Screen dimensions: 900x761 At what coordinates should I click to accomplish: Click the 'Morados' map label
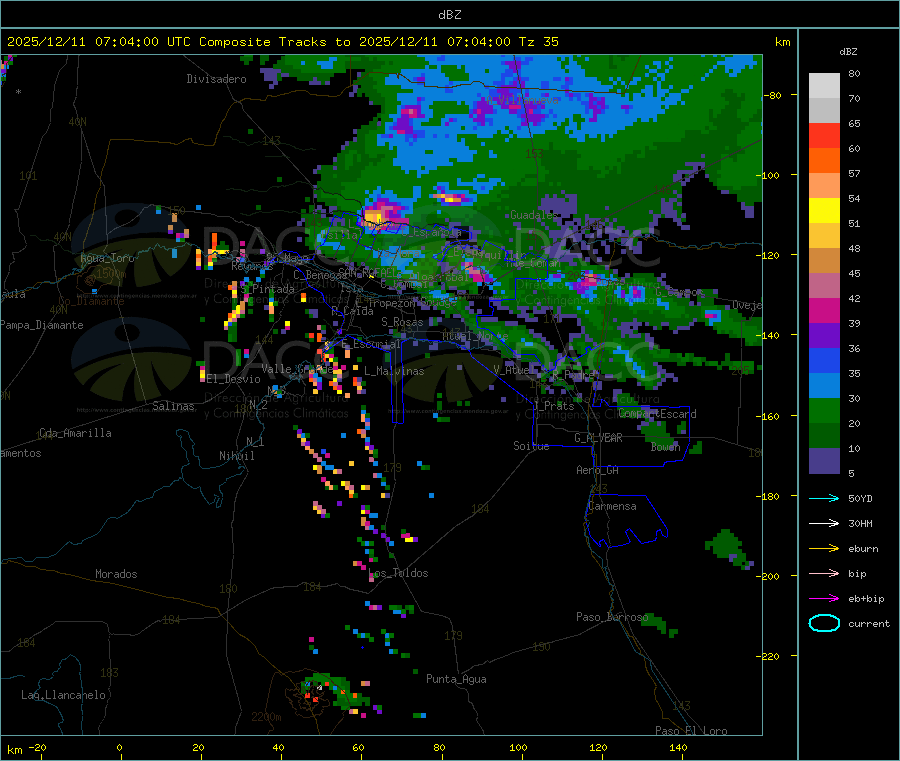pyautogui.click(x=116, y=574)
